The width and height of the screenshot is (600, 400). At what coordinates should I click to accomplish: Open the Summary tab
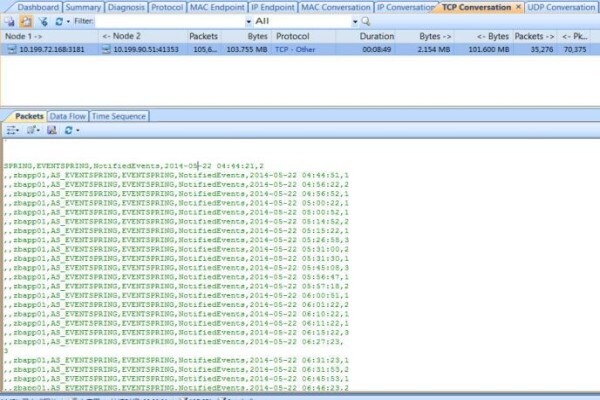click(83, 7)
